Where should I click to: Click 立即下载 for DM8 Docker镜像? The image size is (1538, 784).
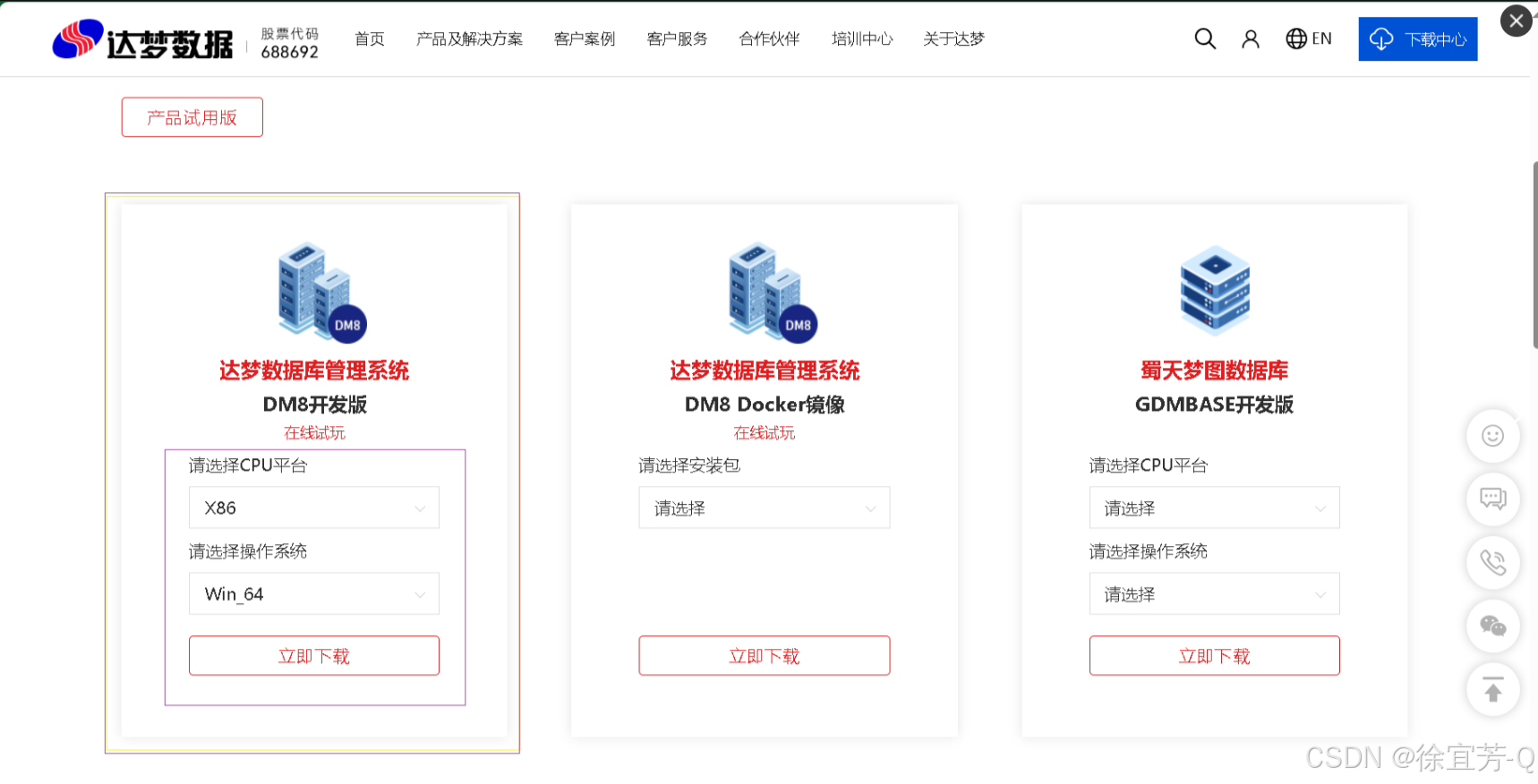pyautogui.click(x=765, y=655)
